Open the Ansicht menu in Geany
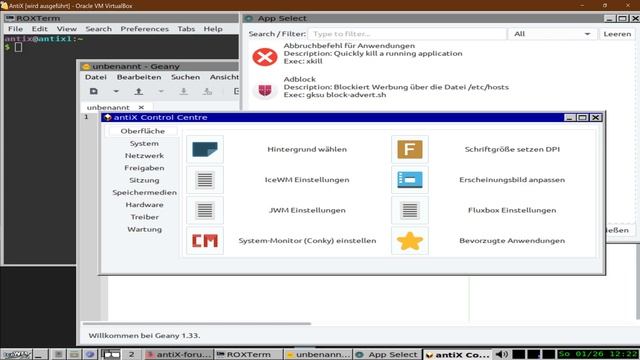This screenshot has width=640, height=360. 224,77
